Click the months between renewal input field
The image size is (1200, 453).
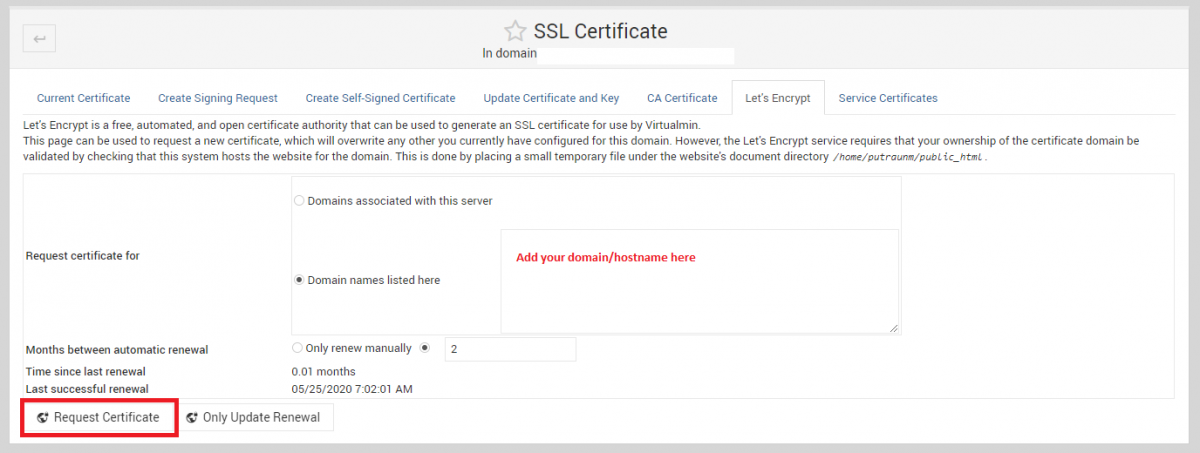click(510, 349)
